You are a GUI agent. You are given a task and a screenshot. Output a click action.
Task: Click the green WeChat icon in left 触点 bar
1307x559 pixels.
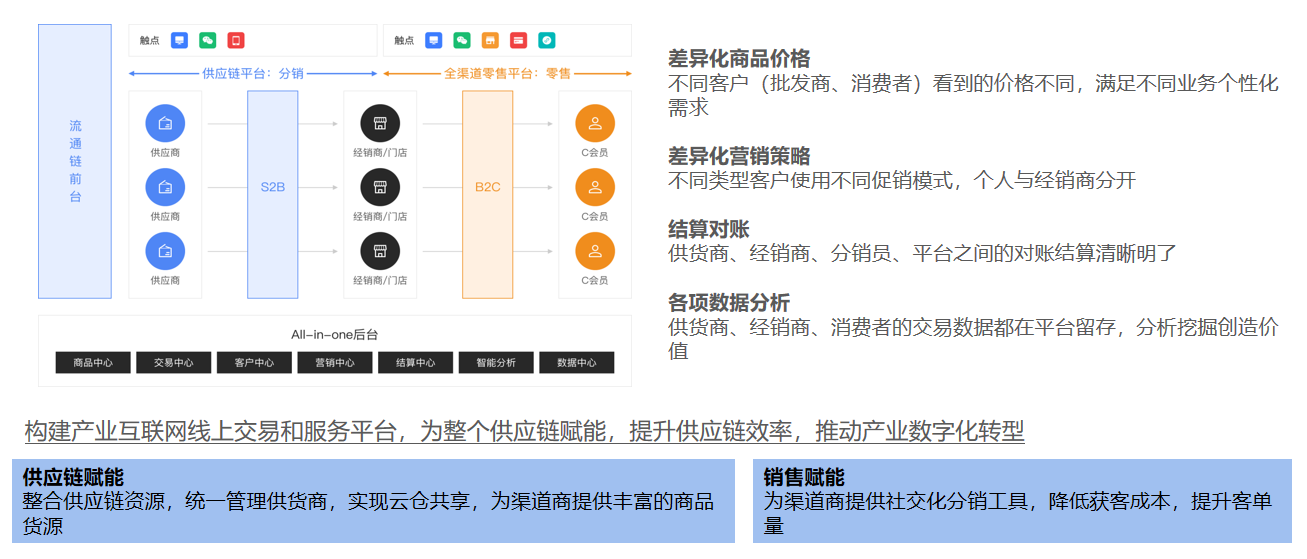pyautogui.click(x=208, y=41)
